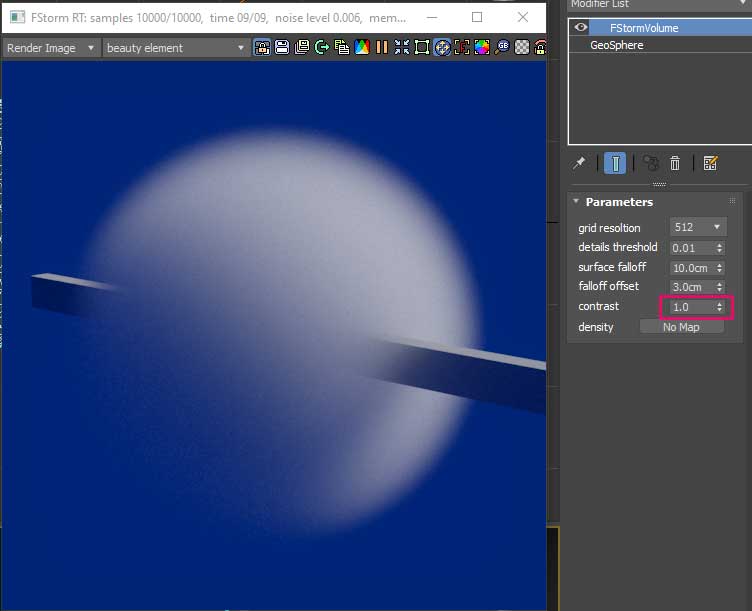
Task: Remove modifier with the trash icon
Action: coord(675,163)
